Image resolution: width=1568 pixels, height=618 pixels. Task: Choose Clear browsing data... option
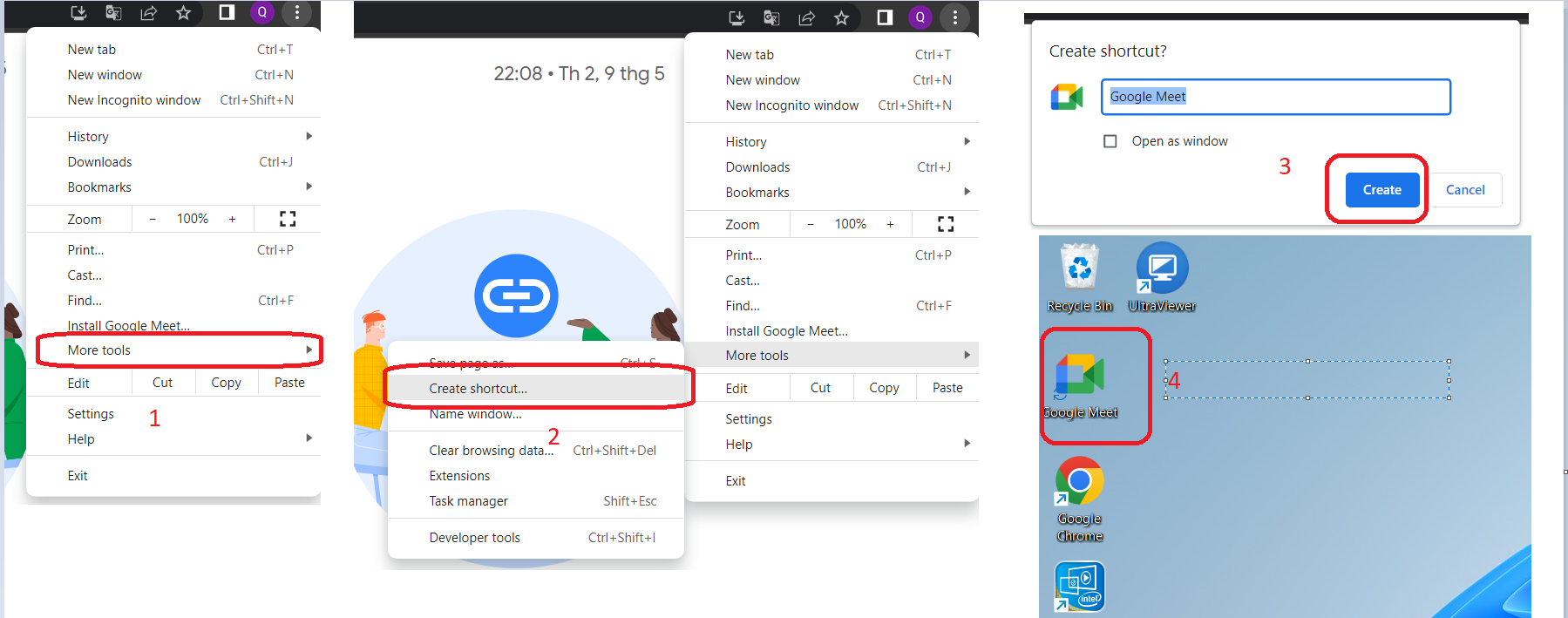point(491,451)
